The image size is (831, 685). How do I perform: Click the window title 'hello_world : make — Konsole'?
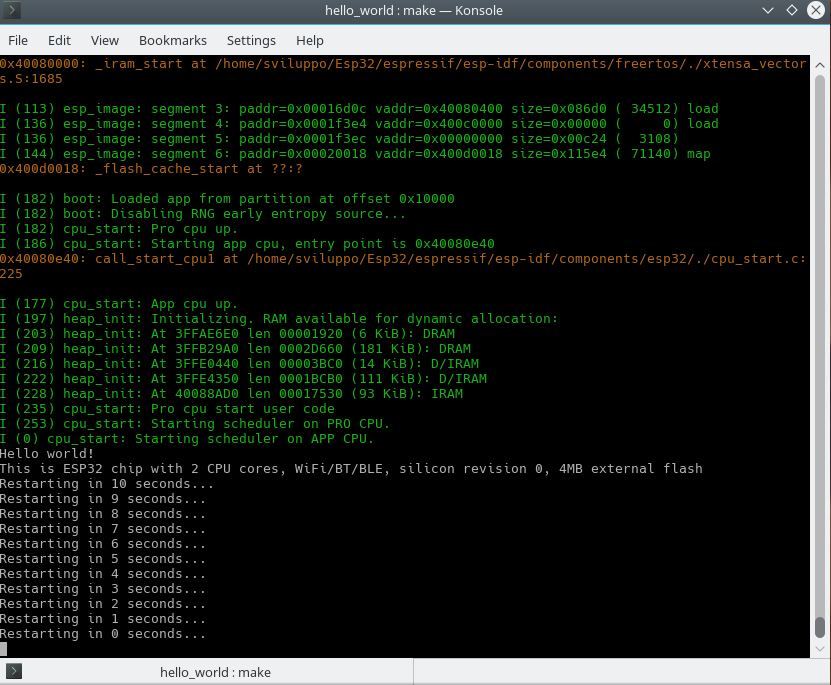click(x=414, y=11)
